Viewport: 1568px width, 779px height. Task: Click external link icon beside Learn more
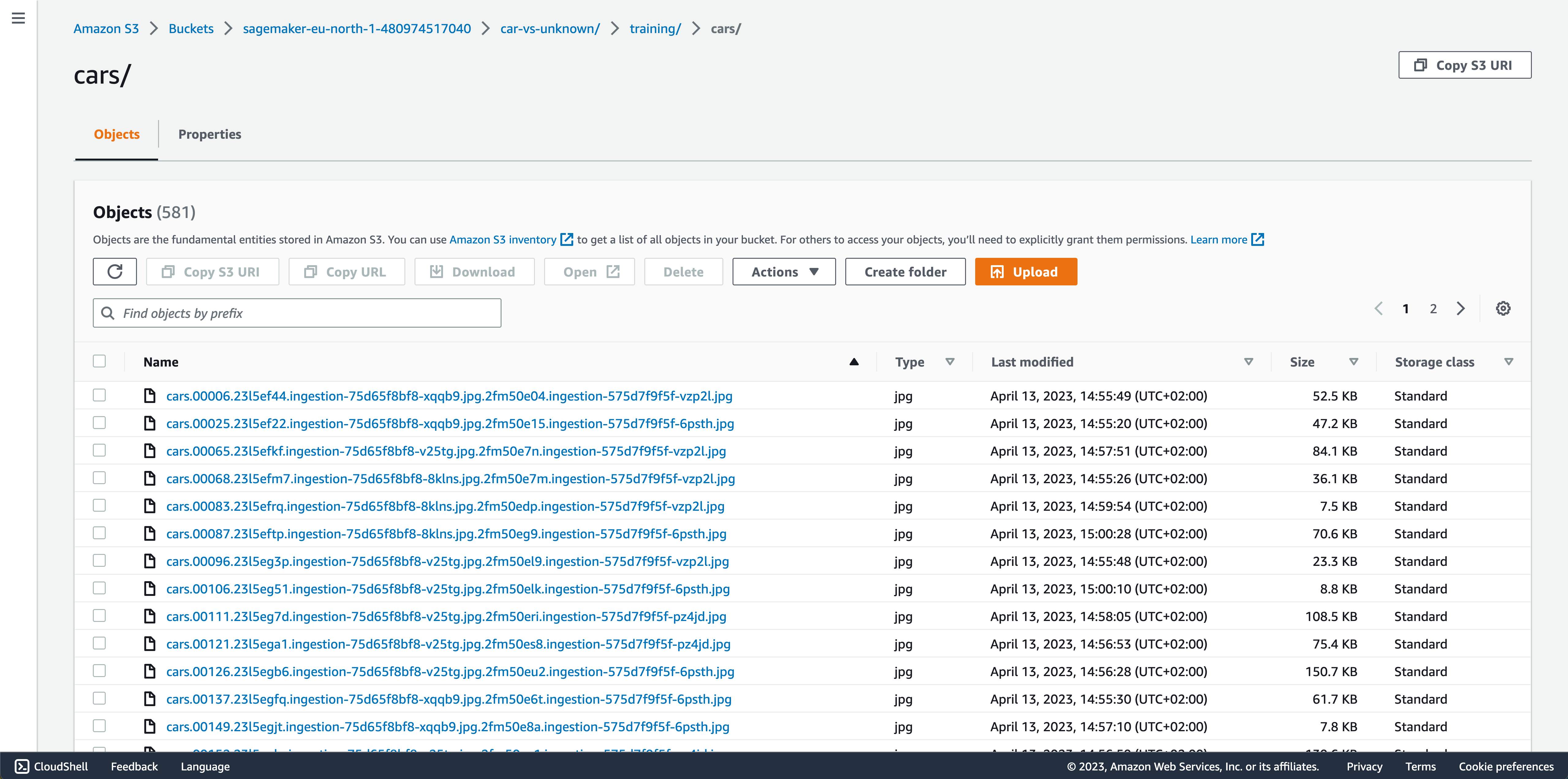[x=1258, y=240]
